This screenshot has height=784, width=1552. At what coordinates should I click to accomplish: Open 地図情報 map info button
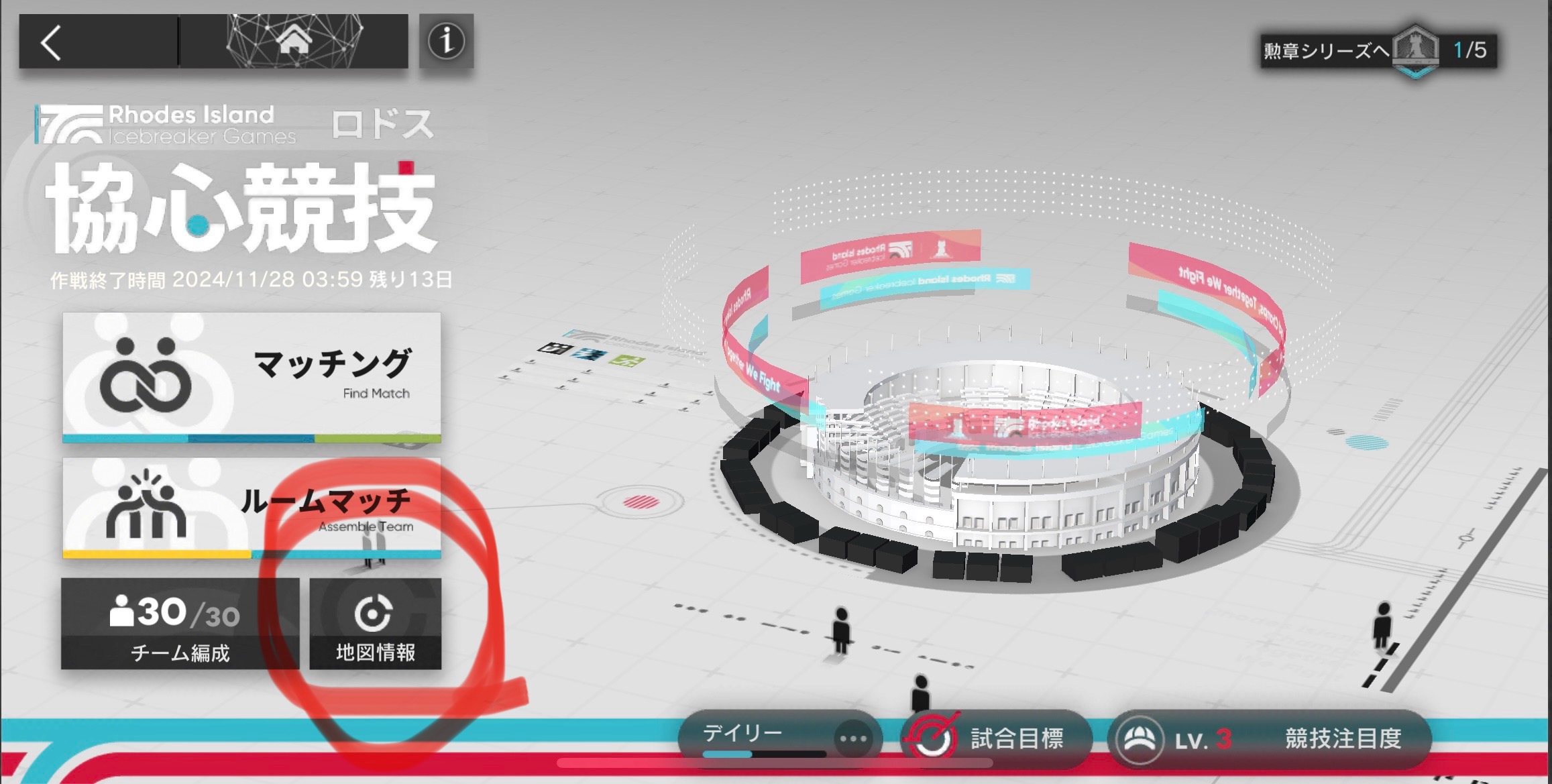click(x=375, y=623)
